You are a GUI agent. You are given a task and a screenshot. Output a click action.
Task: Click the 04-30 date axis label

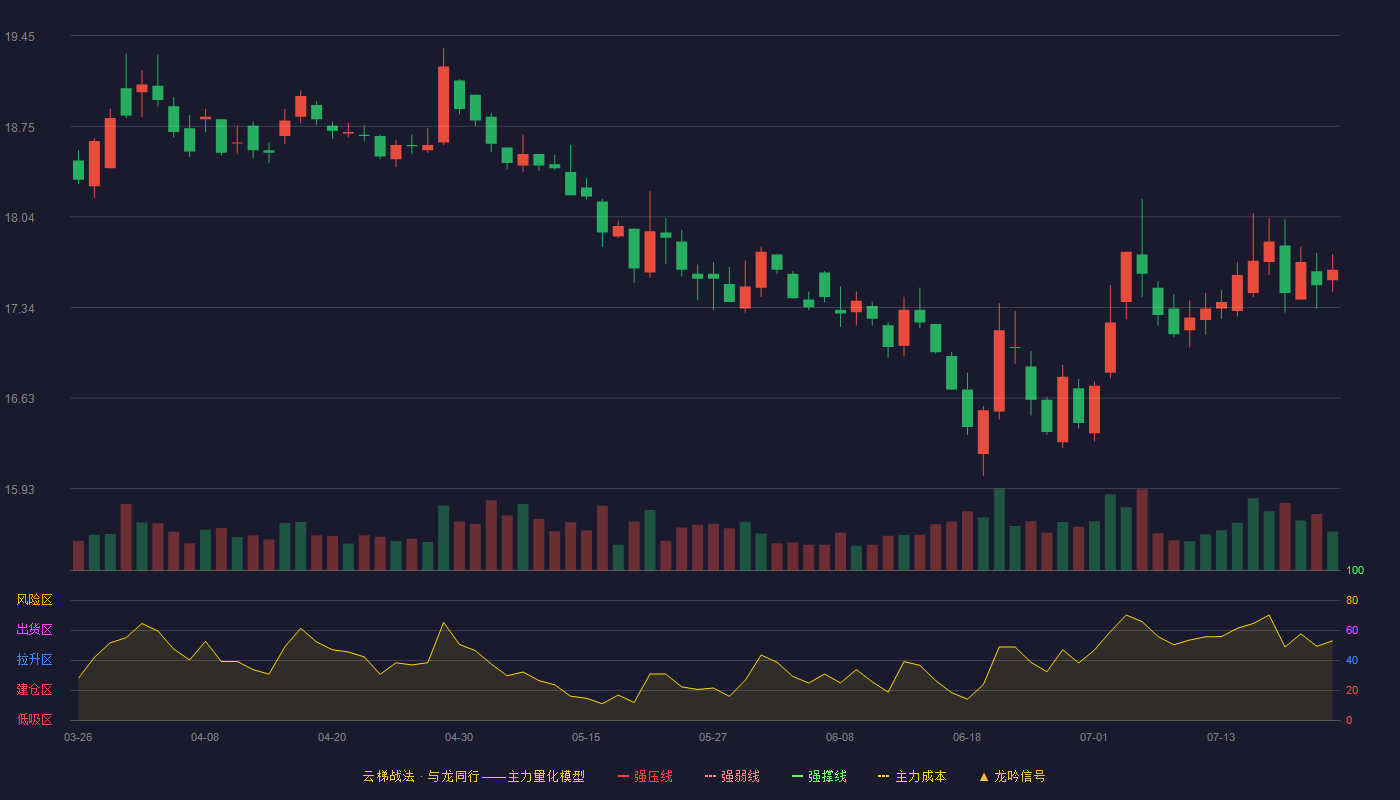pyautogui.click(x=459, y=737)
